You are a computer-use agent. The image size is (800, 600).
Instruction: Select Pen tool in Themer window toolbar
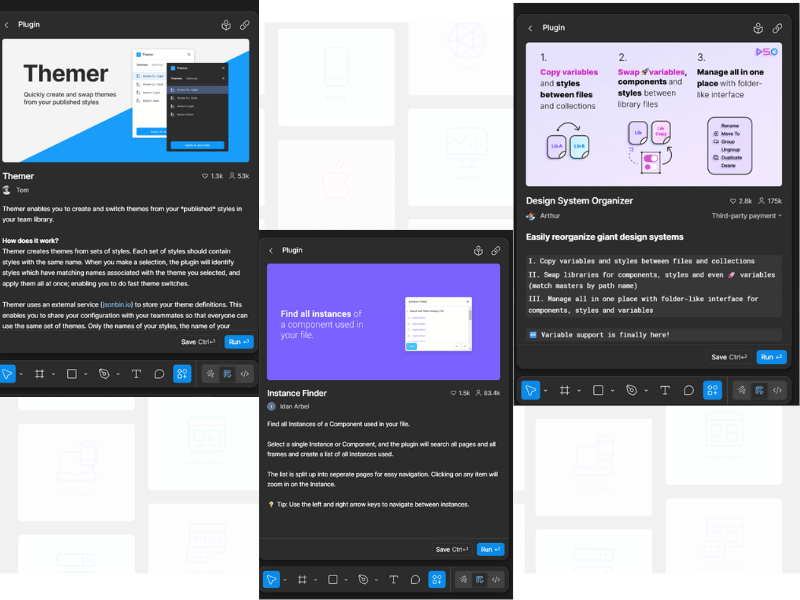coord(104,374)
